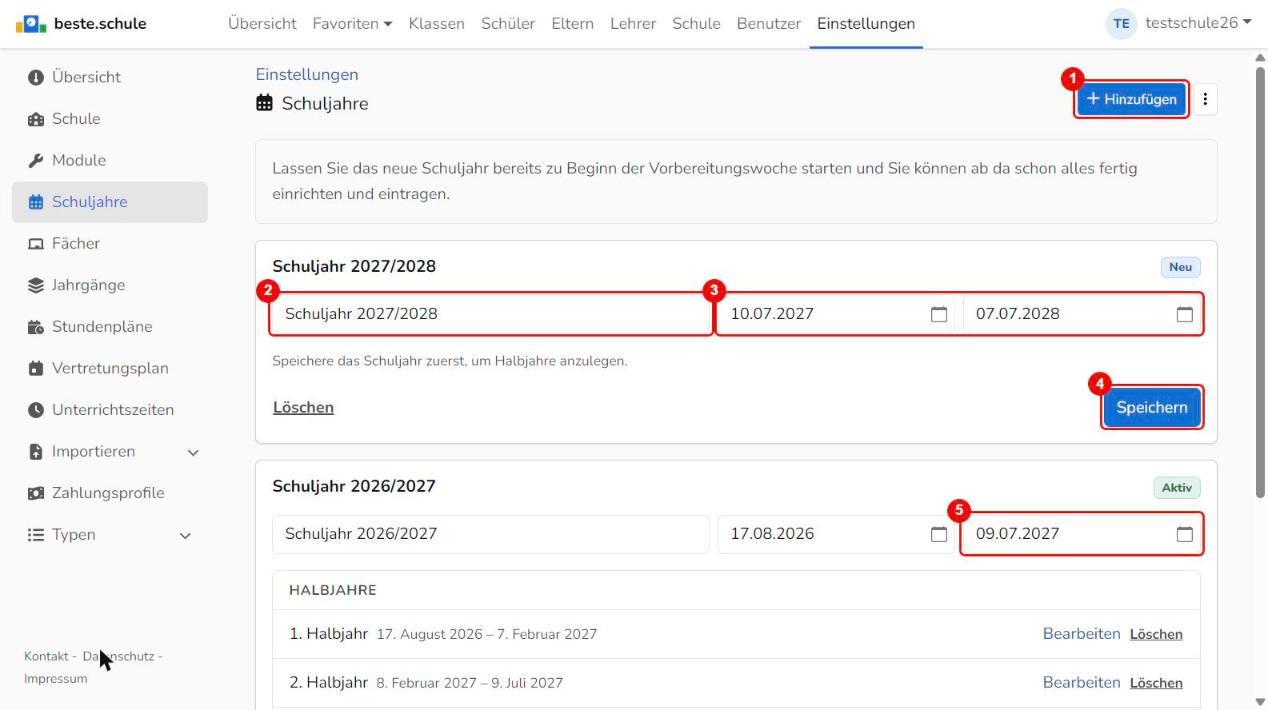
Task: Go to Lehrer in top navigation
Action: point(633,24)
